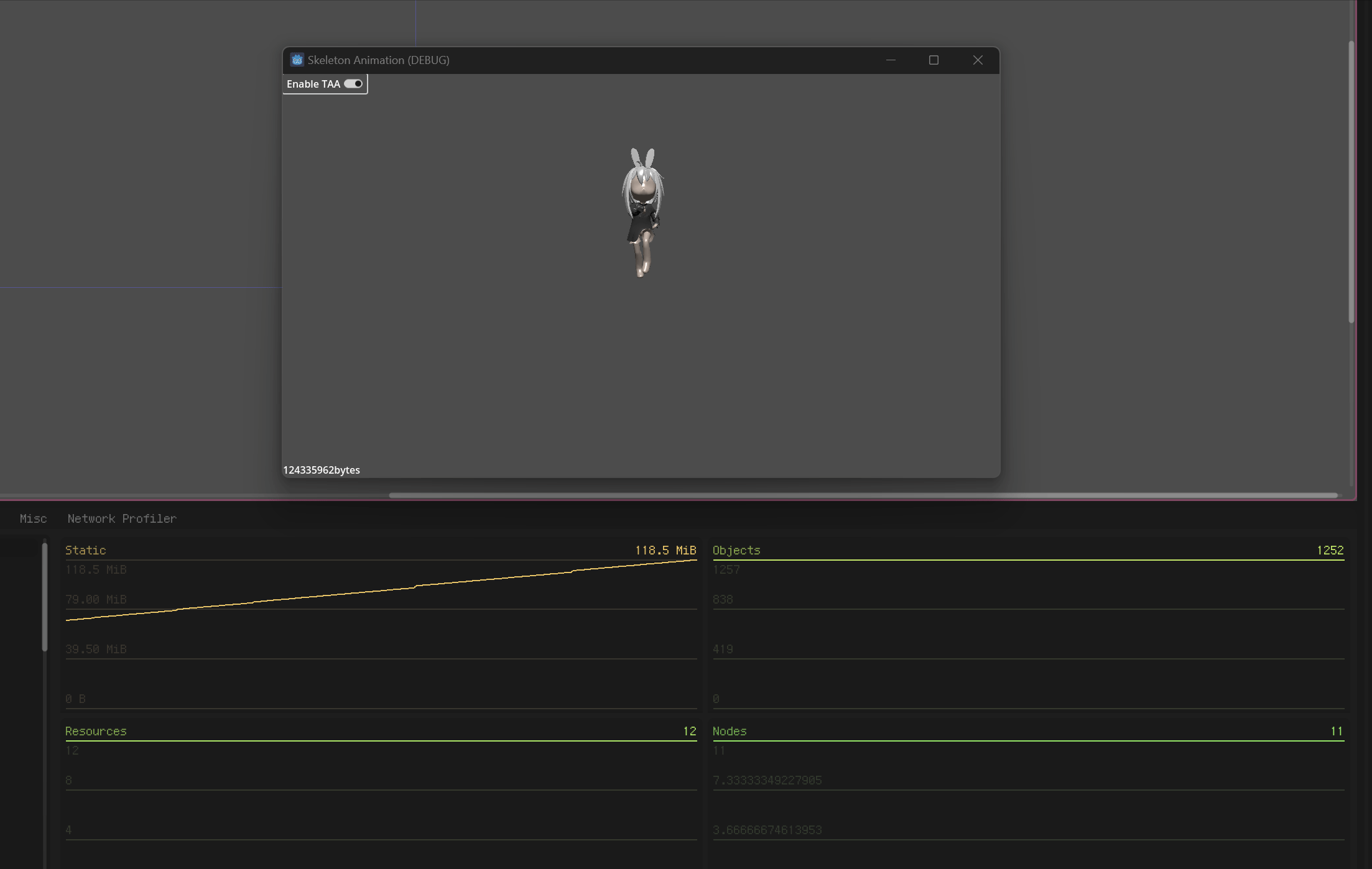
Task: Select the Static memory graph header
Action: (85, 549)
